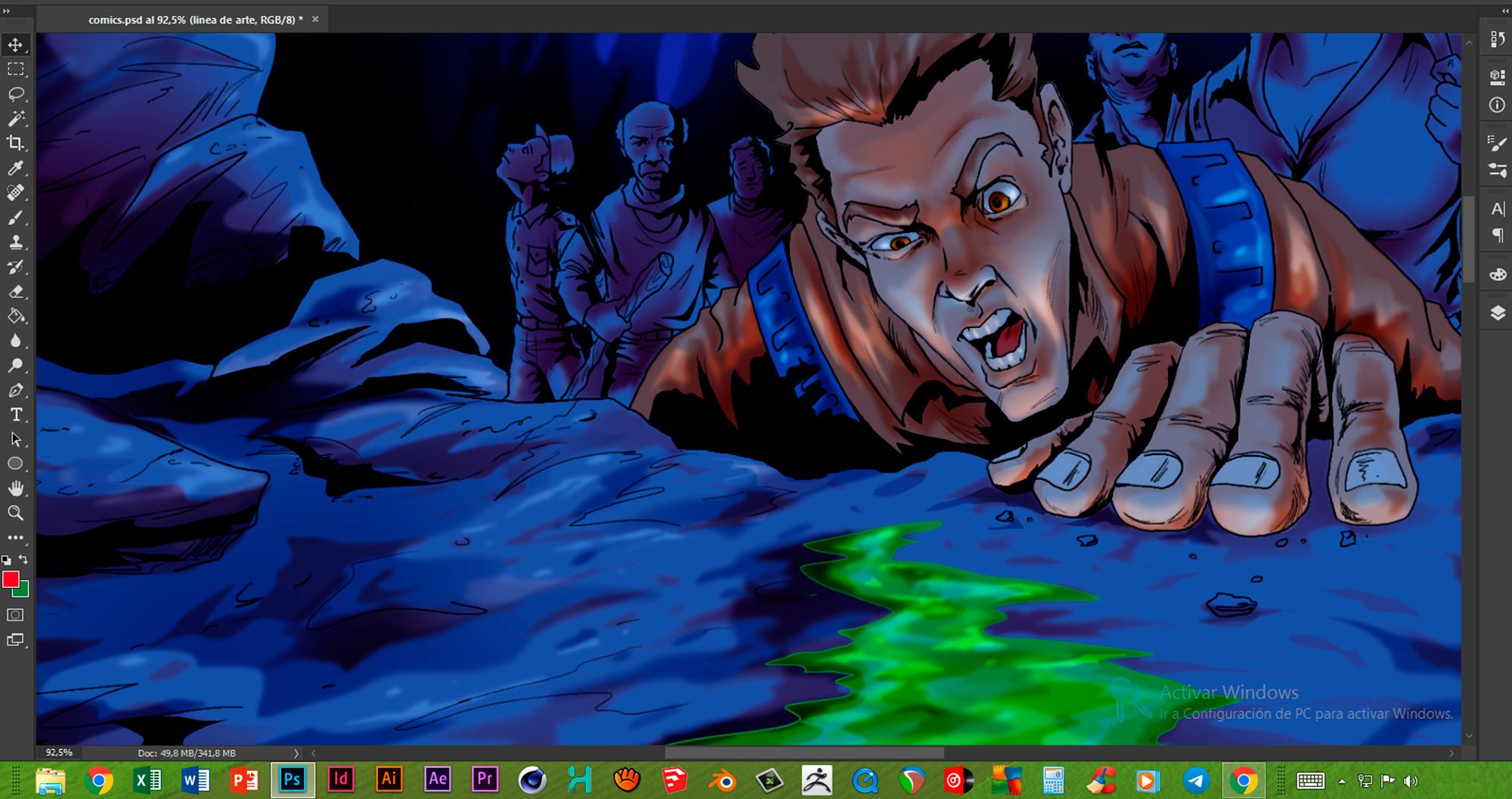Select the Dodge tool
The width and height of the screenshot is (1512, 799).
(16, 366)
